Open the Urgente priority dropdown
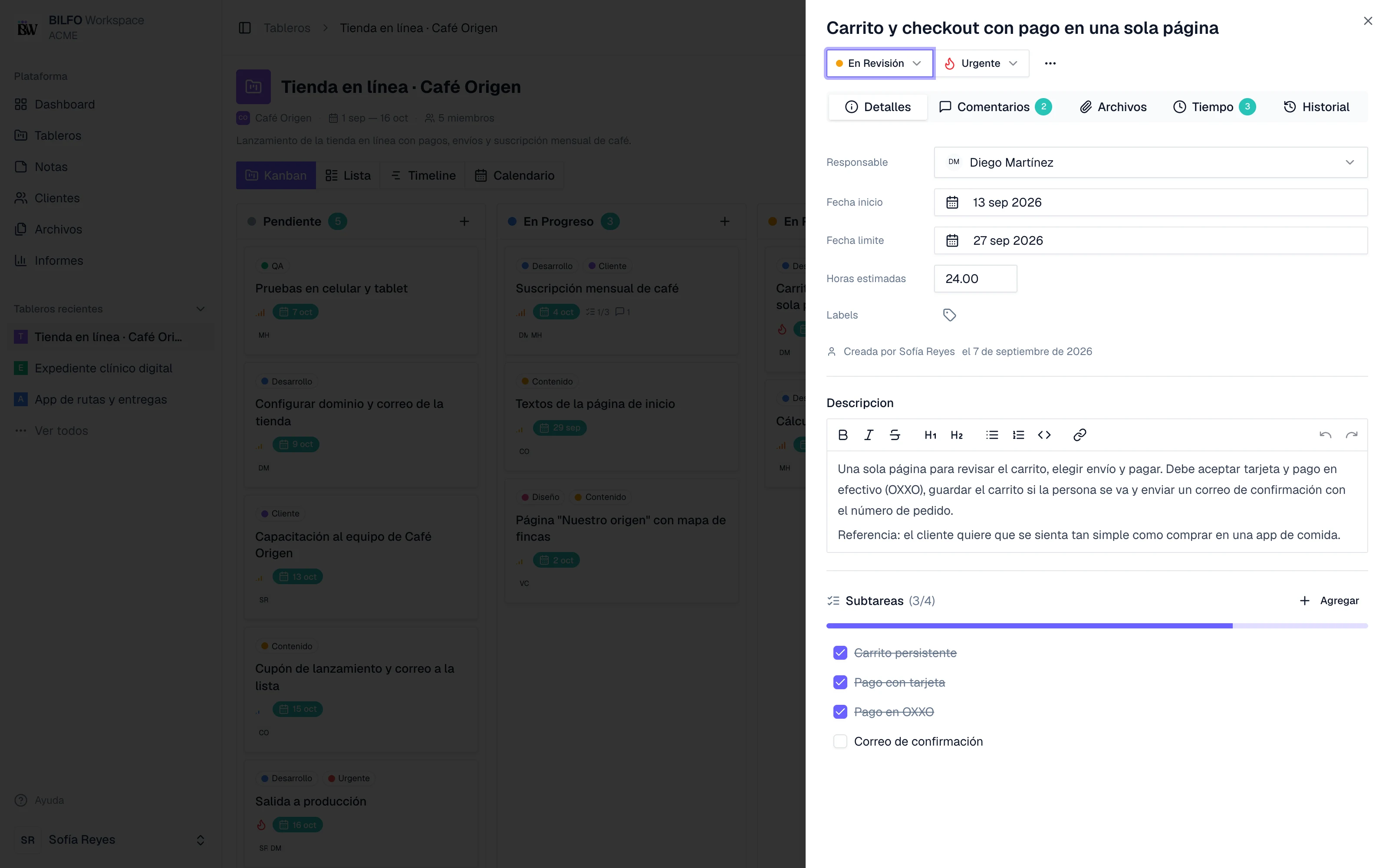Screen dimensions: 1389x868 (981, 63)
